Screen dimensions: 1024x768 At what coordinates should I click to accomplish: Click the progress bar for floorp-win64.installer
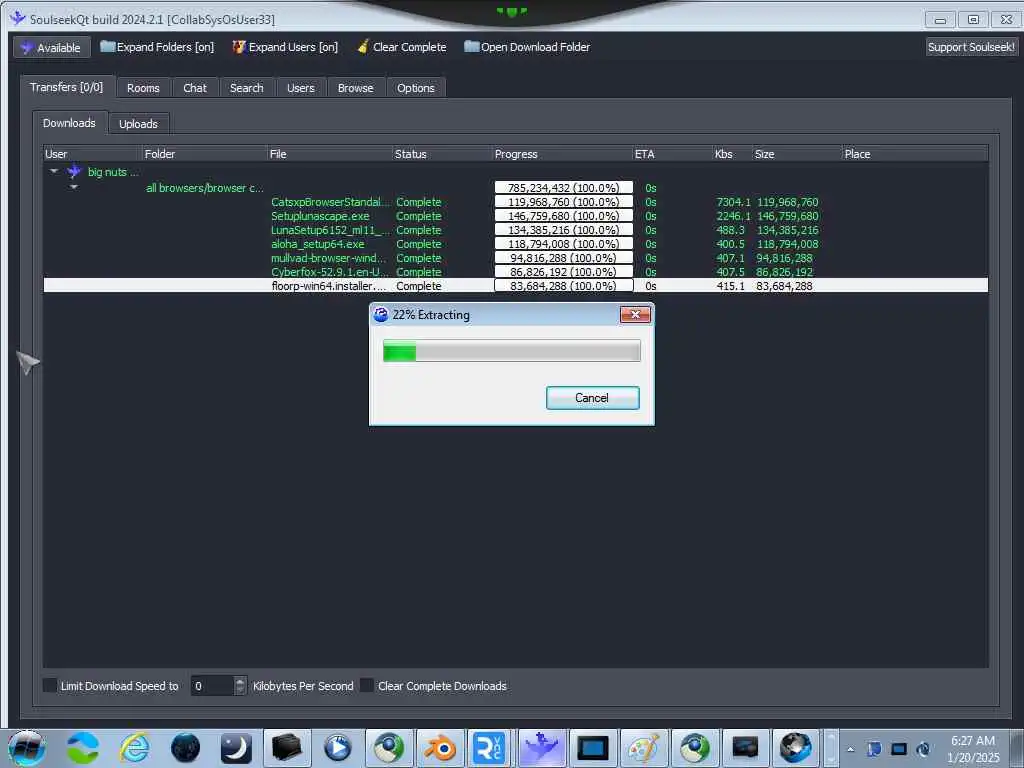click(x=564, y=285)
